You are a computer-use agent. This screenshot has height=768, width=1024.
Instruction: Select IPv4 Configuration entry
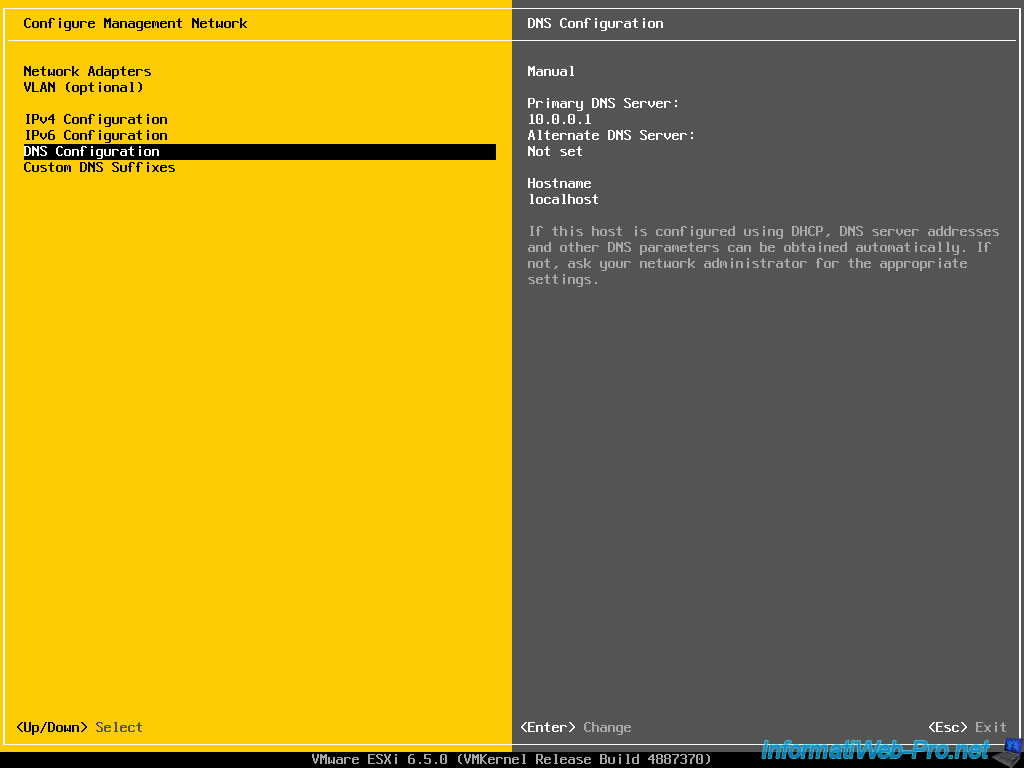tap(96, 120)
